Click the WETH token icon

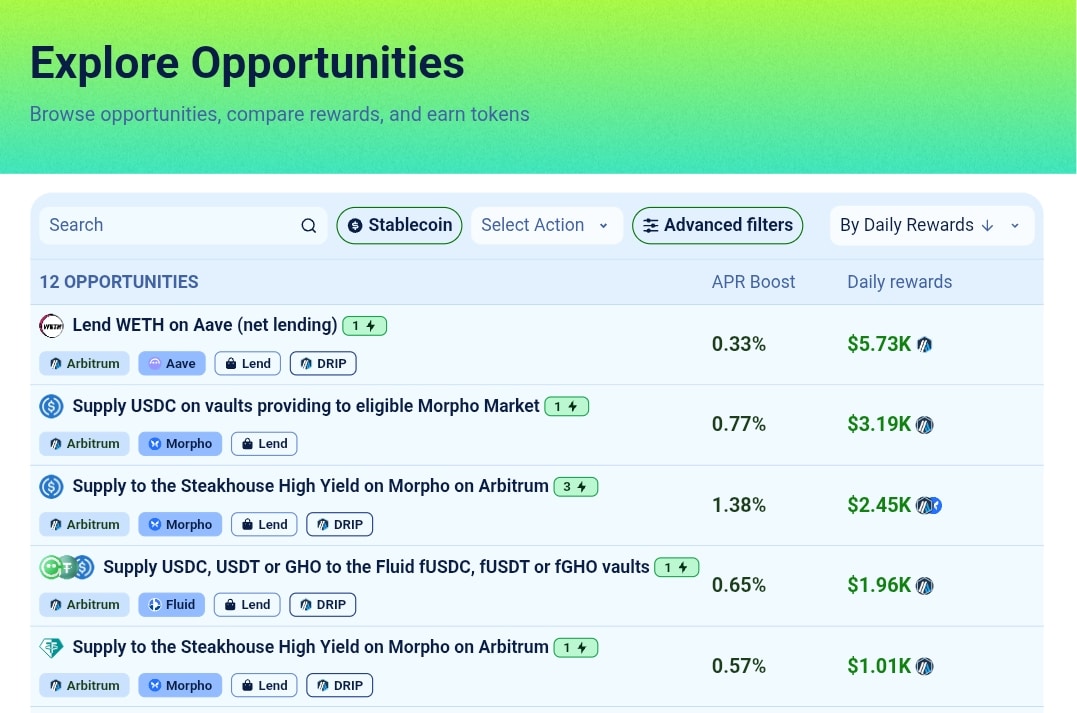[x=52, y=326]
